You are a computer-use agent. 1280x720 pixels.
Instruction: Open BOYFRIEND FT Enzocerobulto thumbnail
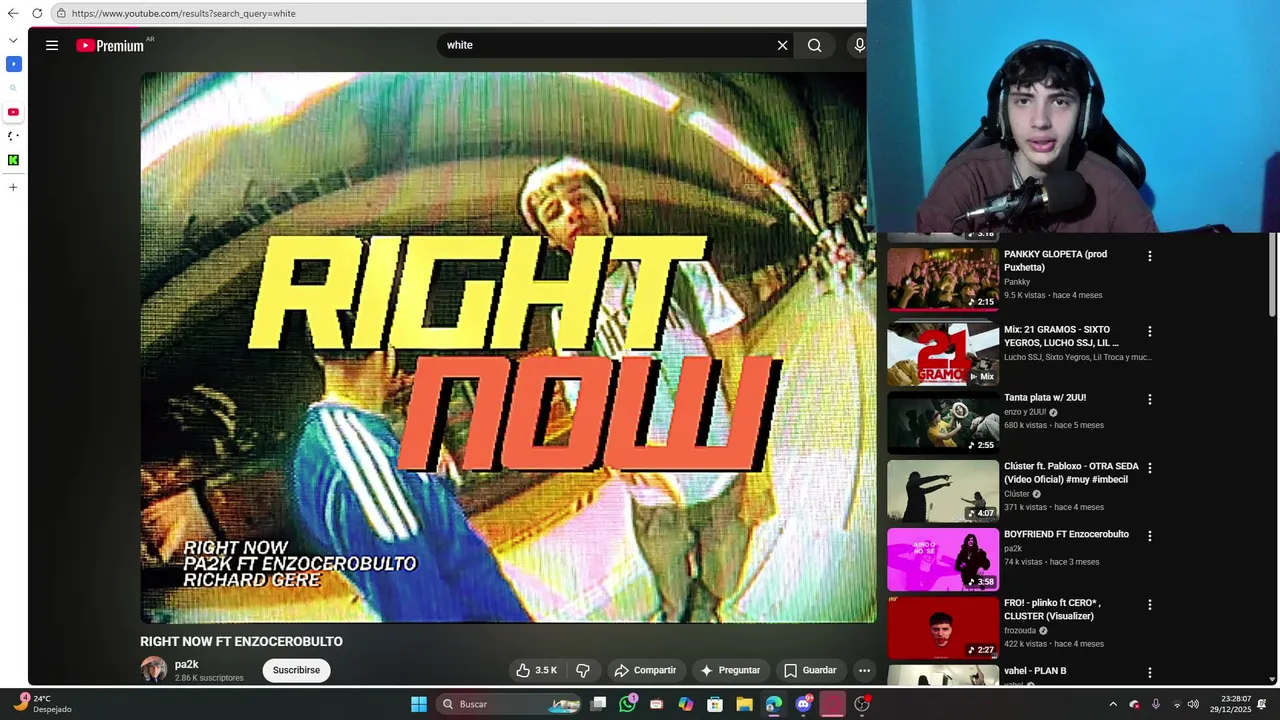click(943, 559)
